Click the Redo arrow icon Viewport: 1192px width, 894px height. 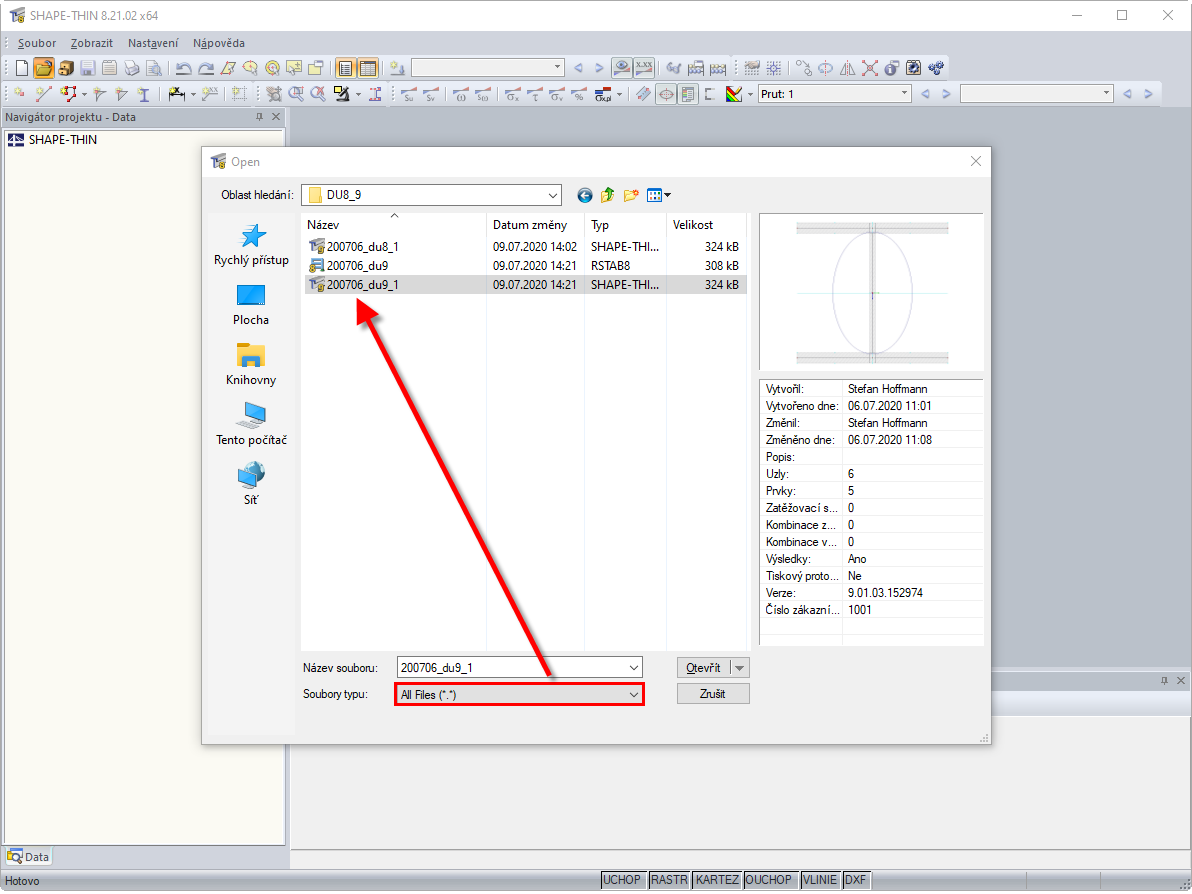coord(205,68)
